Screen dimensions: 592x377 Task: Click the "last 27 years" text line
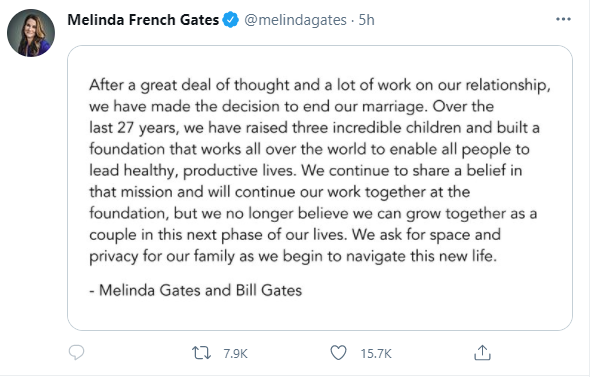314,128
